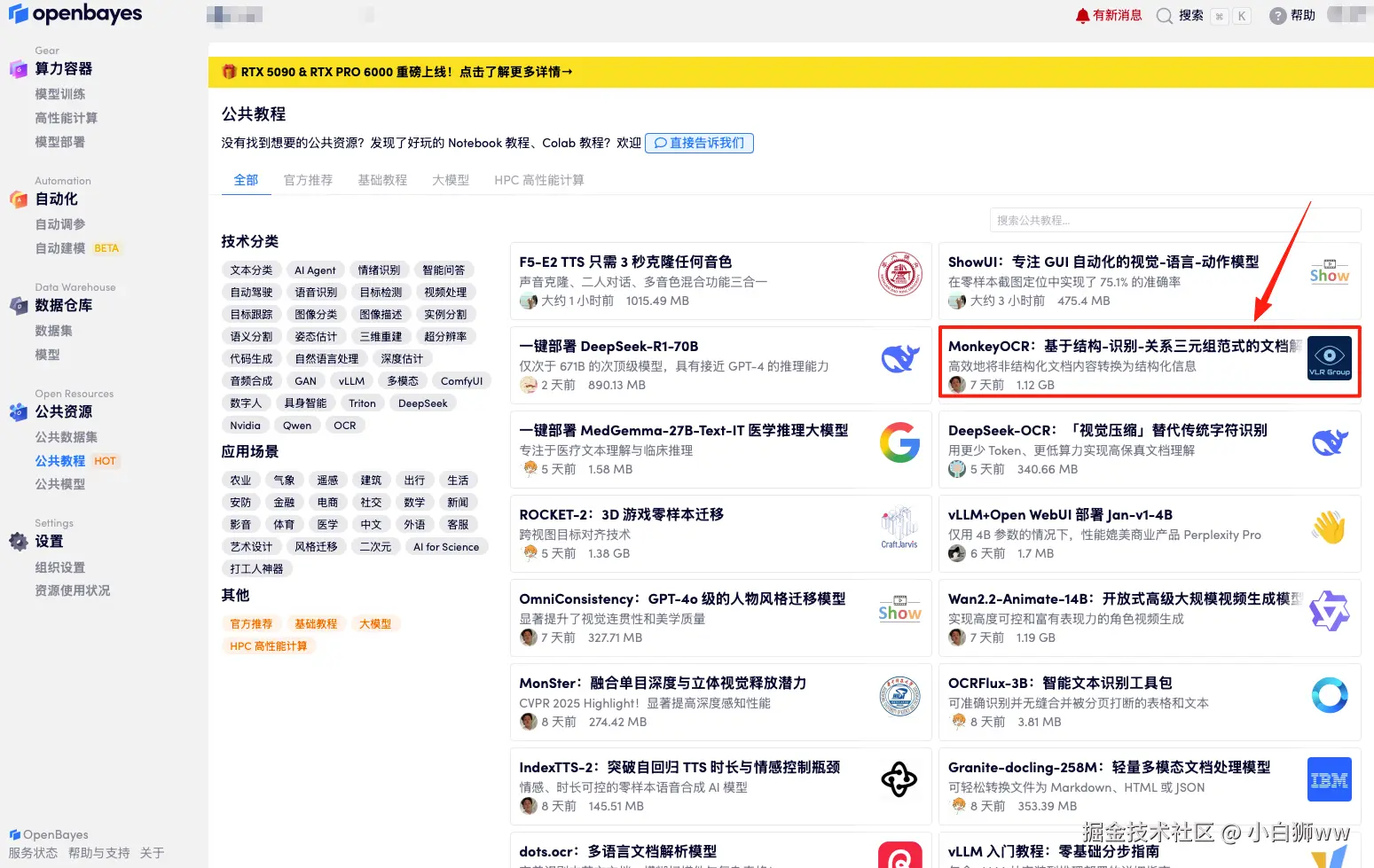This screenshot has width=1374, height=868.
Task: Open 资源使用状况 in the sidebar
Action: point(73,590)
